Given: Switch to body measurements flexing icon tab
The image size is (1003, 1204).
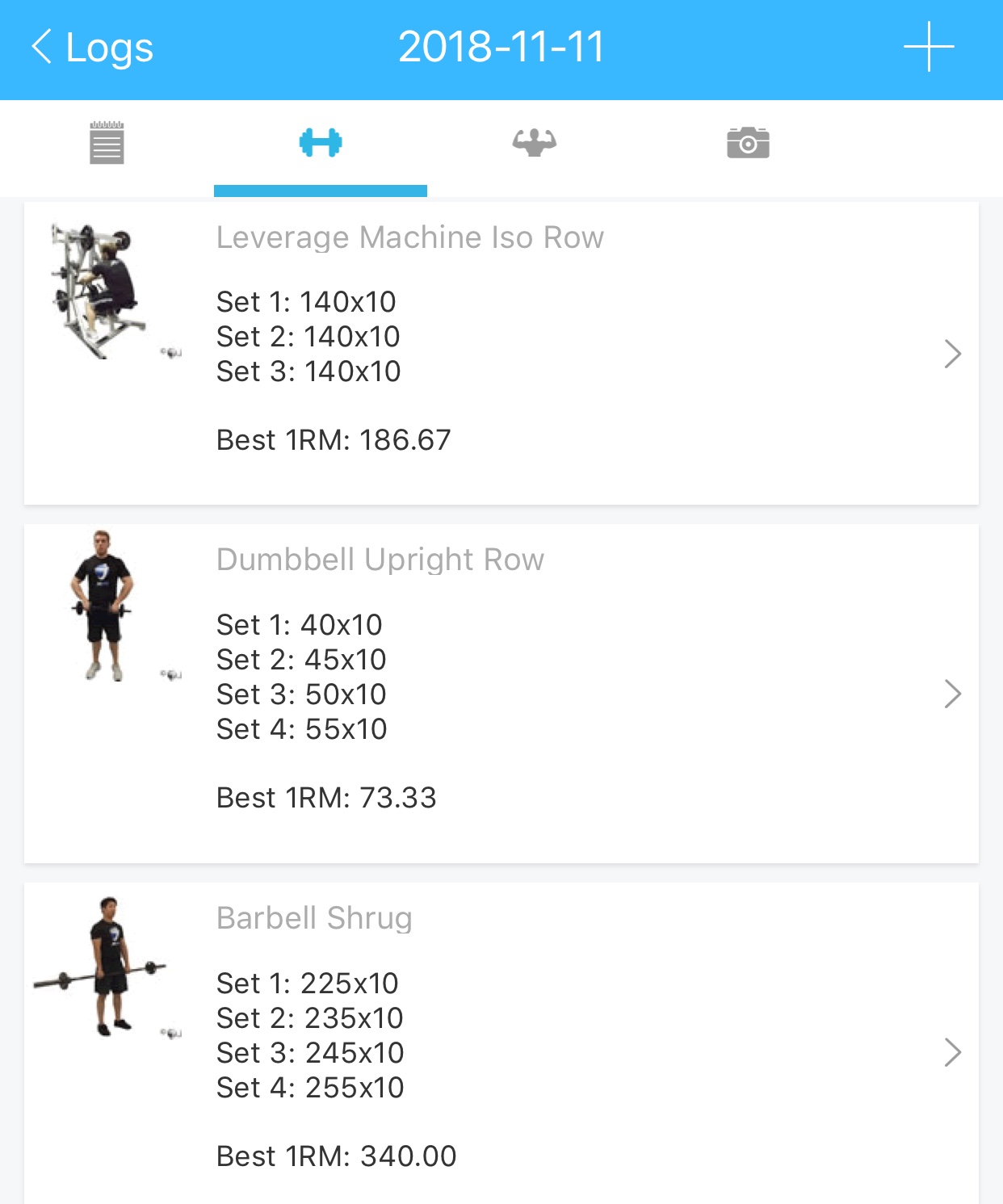Looking at the screenshot, I should click(535, 143).
